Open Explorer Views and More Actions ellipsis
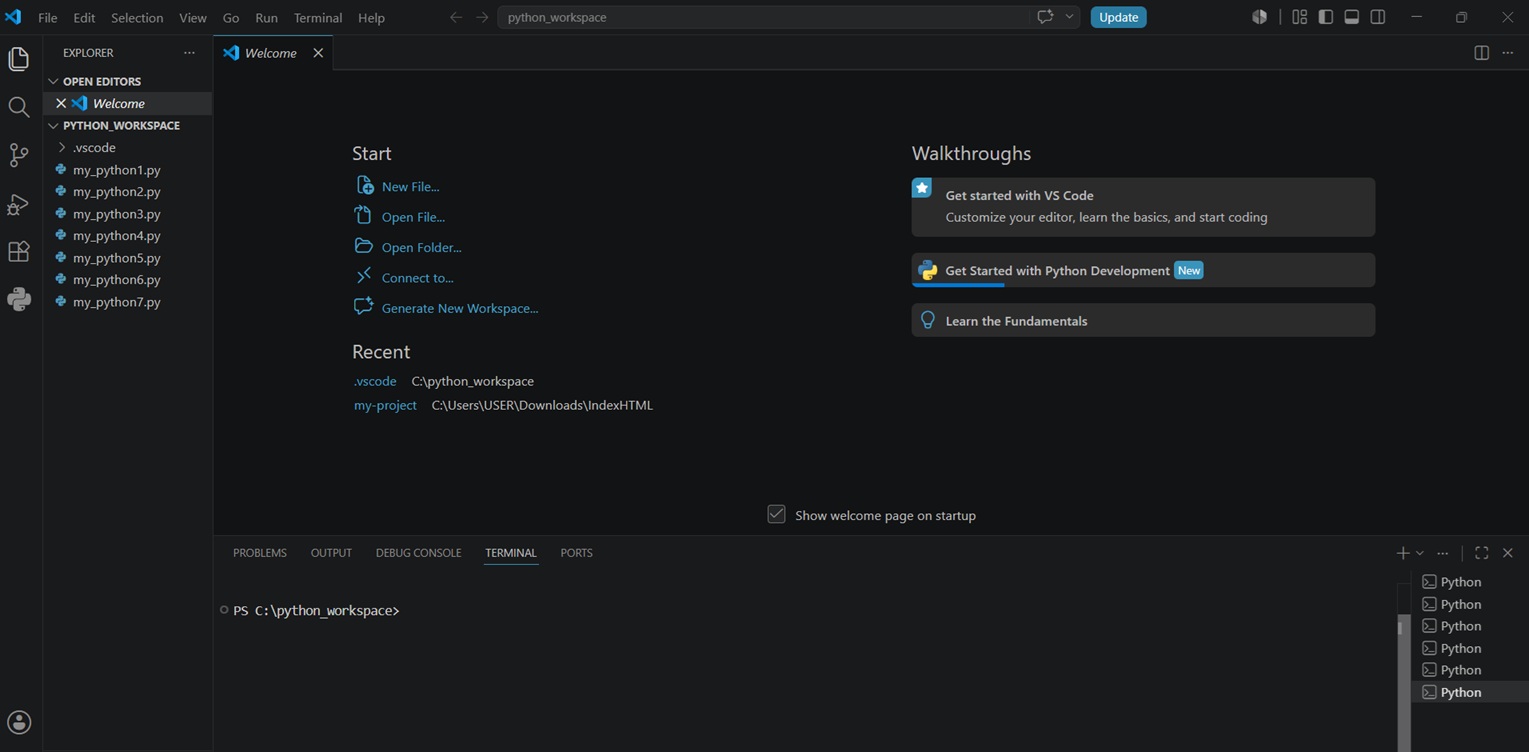This screenshot has width=1529, height=752. coord(189,53)
